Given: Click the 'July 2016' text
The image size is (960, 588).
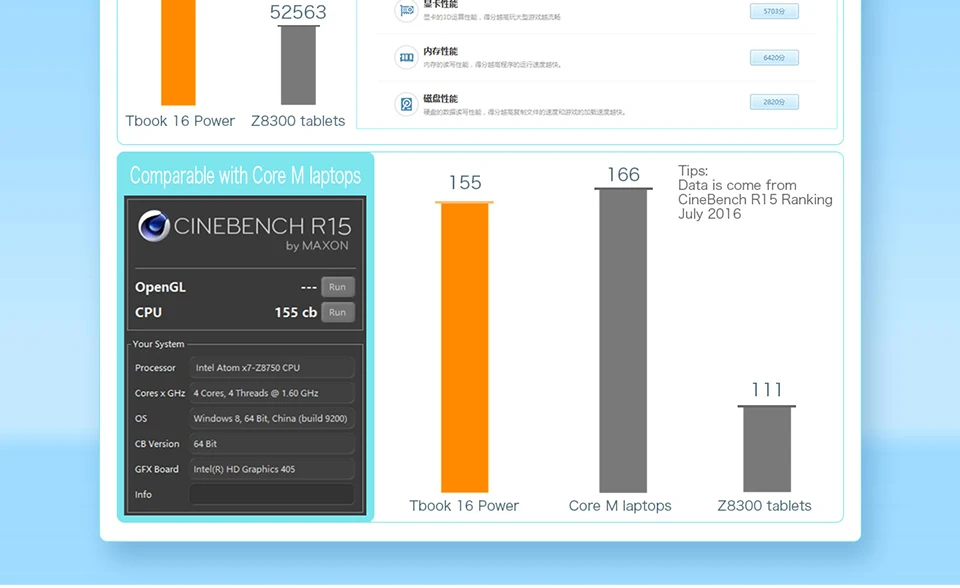Looking at the screenshot, I should coord(710,214).
